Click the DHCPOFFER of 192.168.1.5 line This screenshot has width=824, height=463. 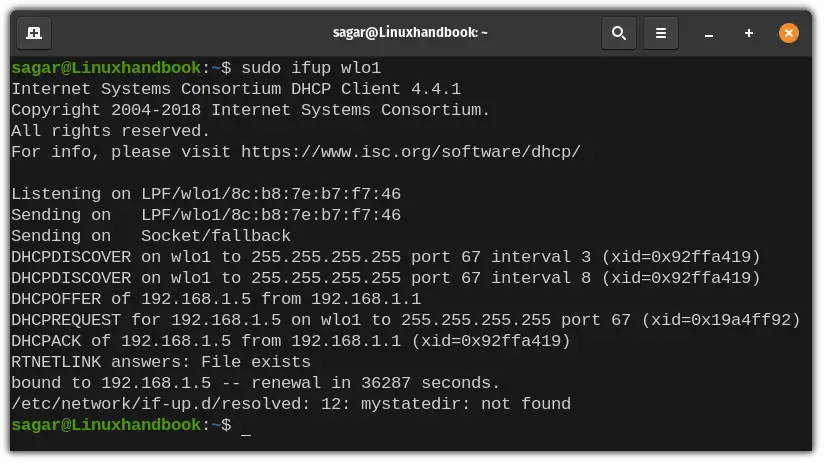(216, 299)
